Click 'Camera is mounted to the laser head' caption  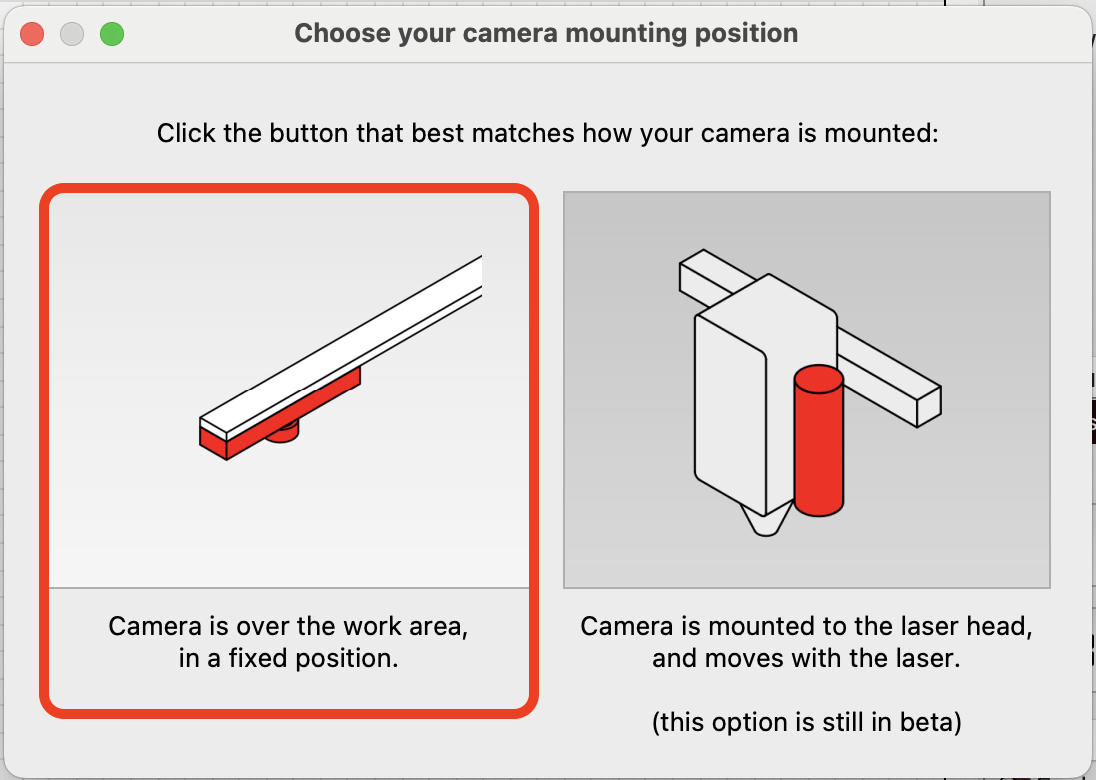(x=806, y=626)
